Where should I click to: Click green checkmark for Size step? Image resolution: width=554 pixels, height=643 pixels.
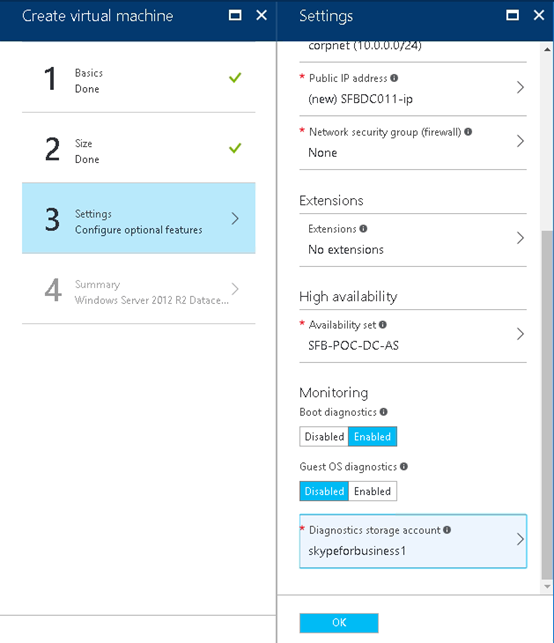pyautogui.click(x=235, y=148)
